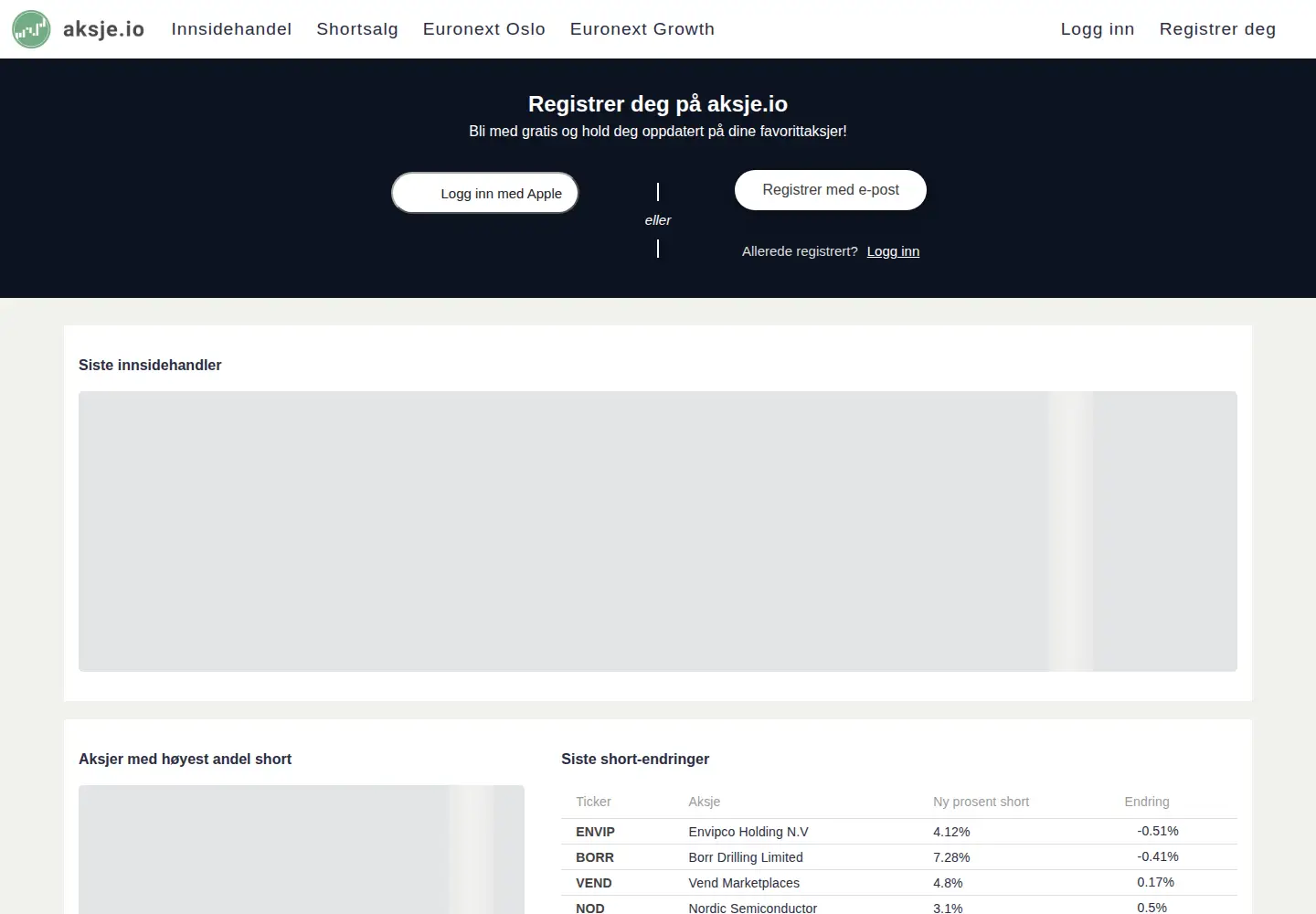The height and width of the screenshot is (914, 1316).
Task: Click the -0.41% change value
Action: 1158,856
